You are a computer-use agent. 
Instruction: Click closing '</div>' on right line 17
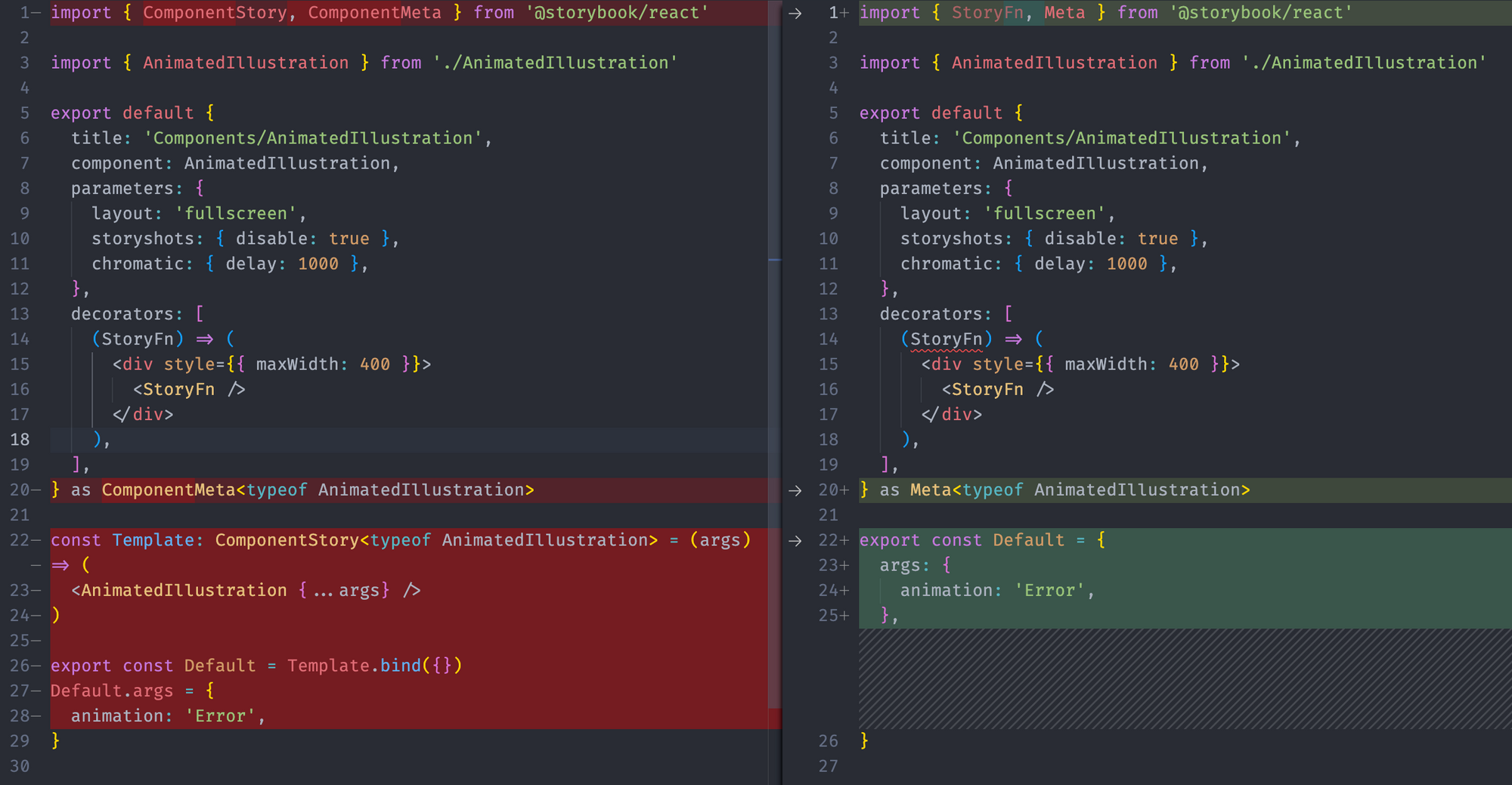click(952, 415)
